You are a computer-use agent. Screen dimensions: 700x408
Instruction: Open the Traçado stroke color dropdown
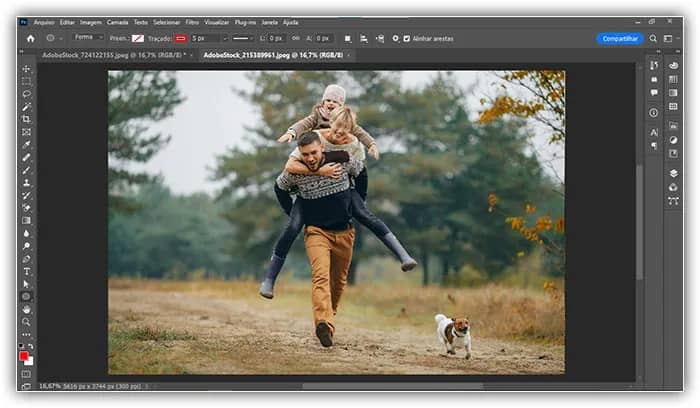pos(182,38)
